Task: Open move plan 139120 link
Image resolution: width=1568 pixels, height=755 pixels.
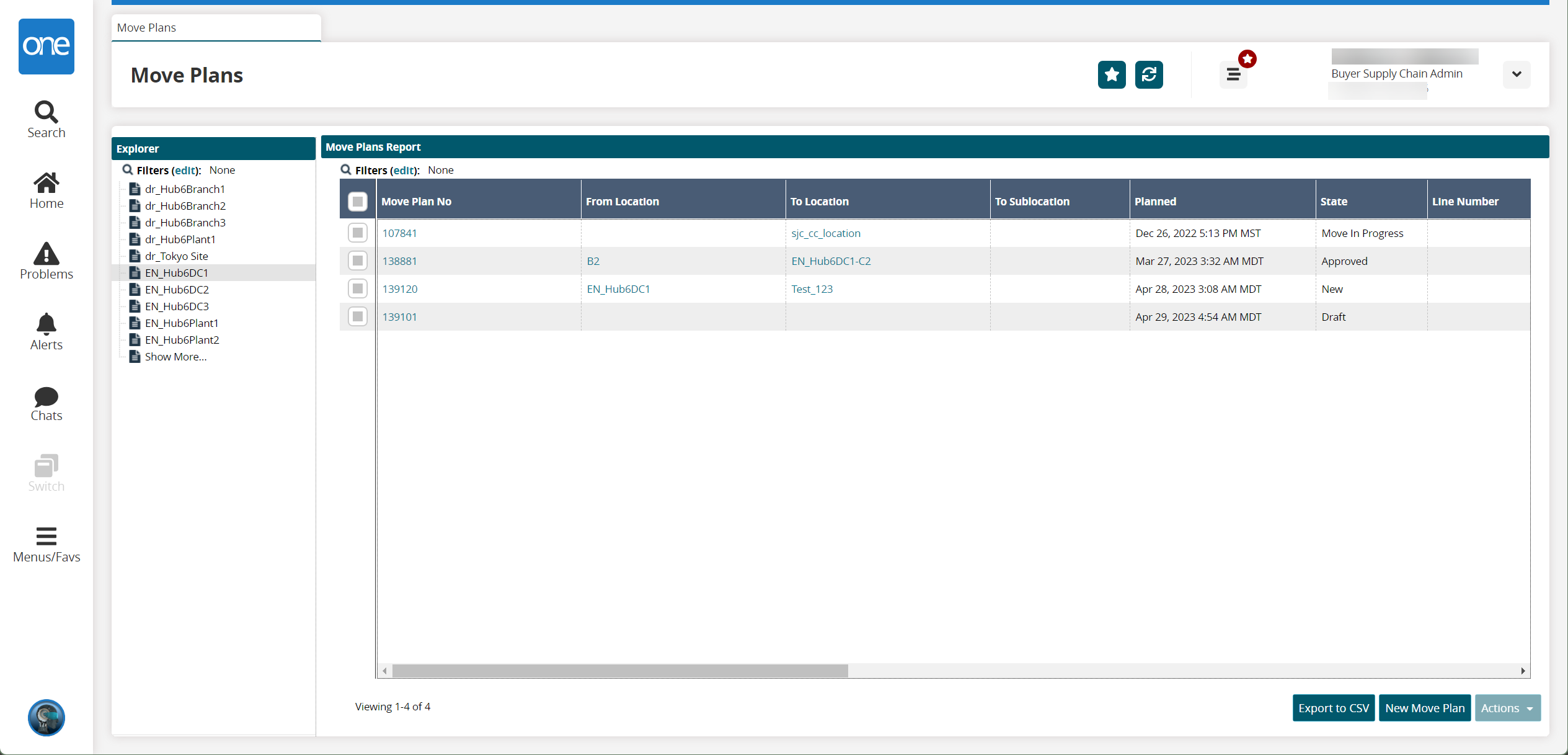Action: pos(400,289)
